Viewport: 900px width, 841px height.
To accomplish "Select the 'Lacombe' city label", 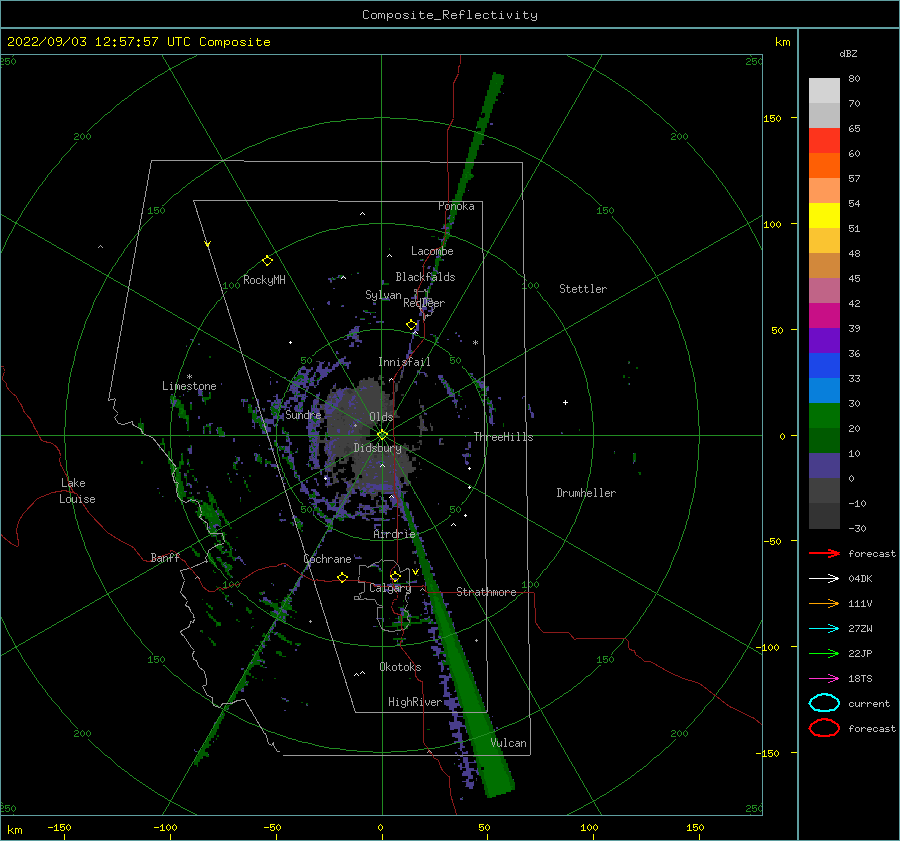I will click(432, 251).
